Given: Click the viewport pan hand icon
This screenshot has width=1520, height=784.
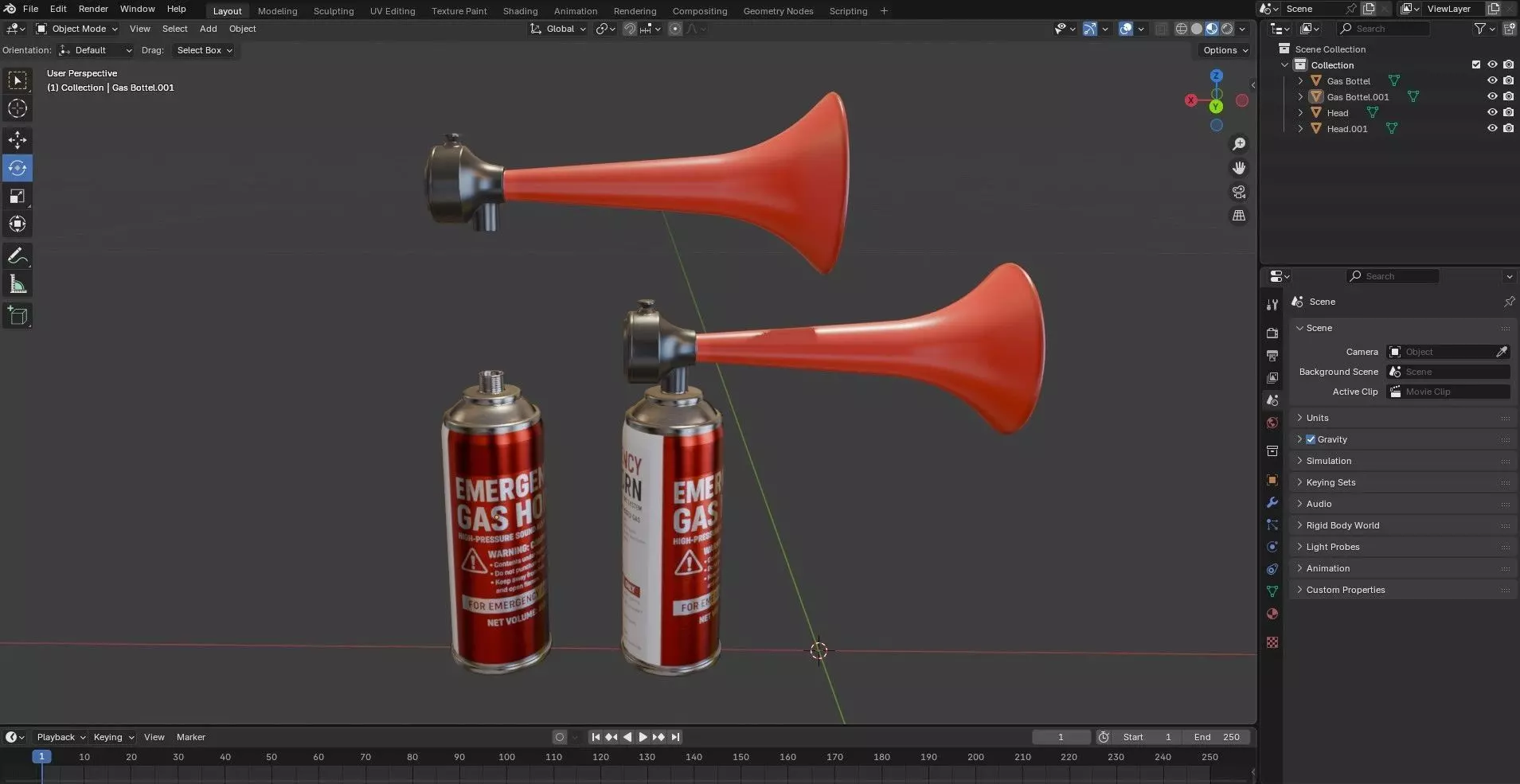Looking at the screenshot, I should 1239,168.
